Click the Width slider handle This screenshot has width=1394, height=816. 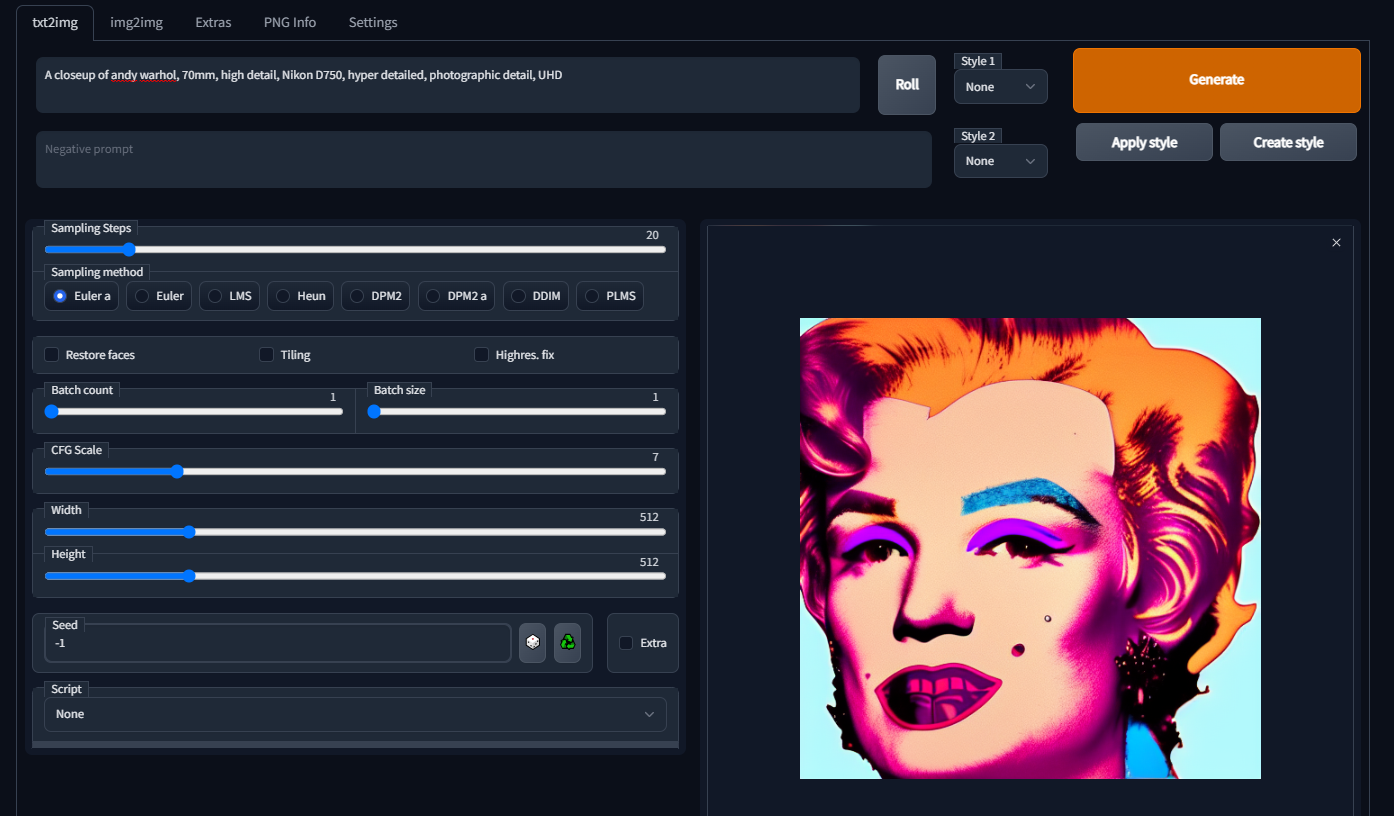click(x=189, y=532)
